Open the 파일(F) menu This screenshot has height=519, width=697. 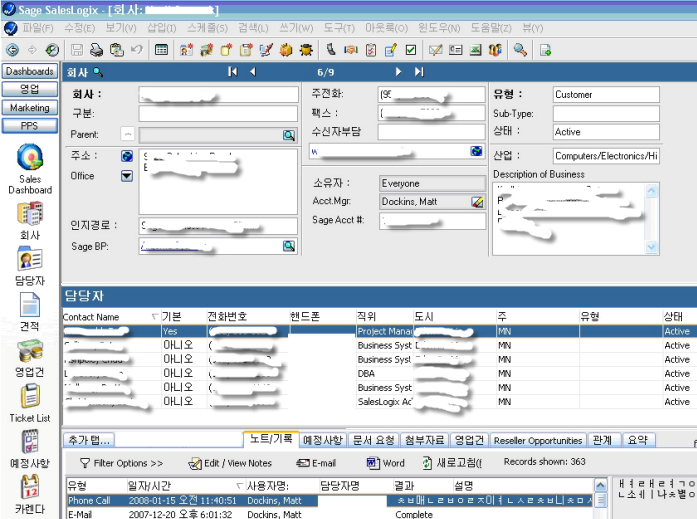(38, 28)
